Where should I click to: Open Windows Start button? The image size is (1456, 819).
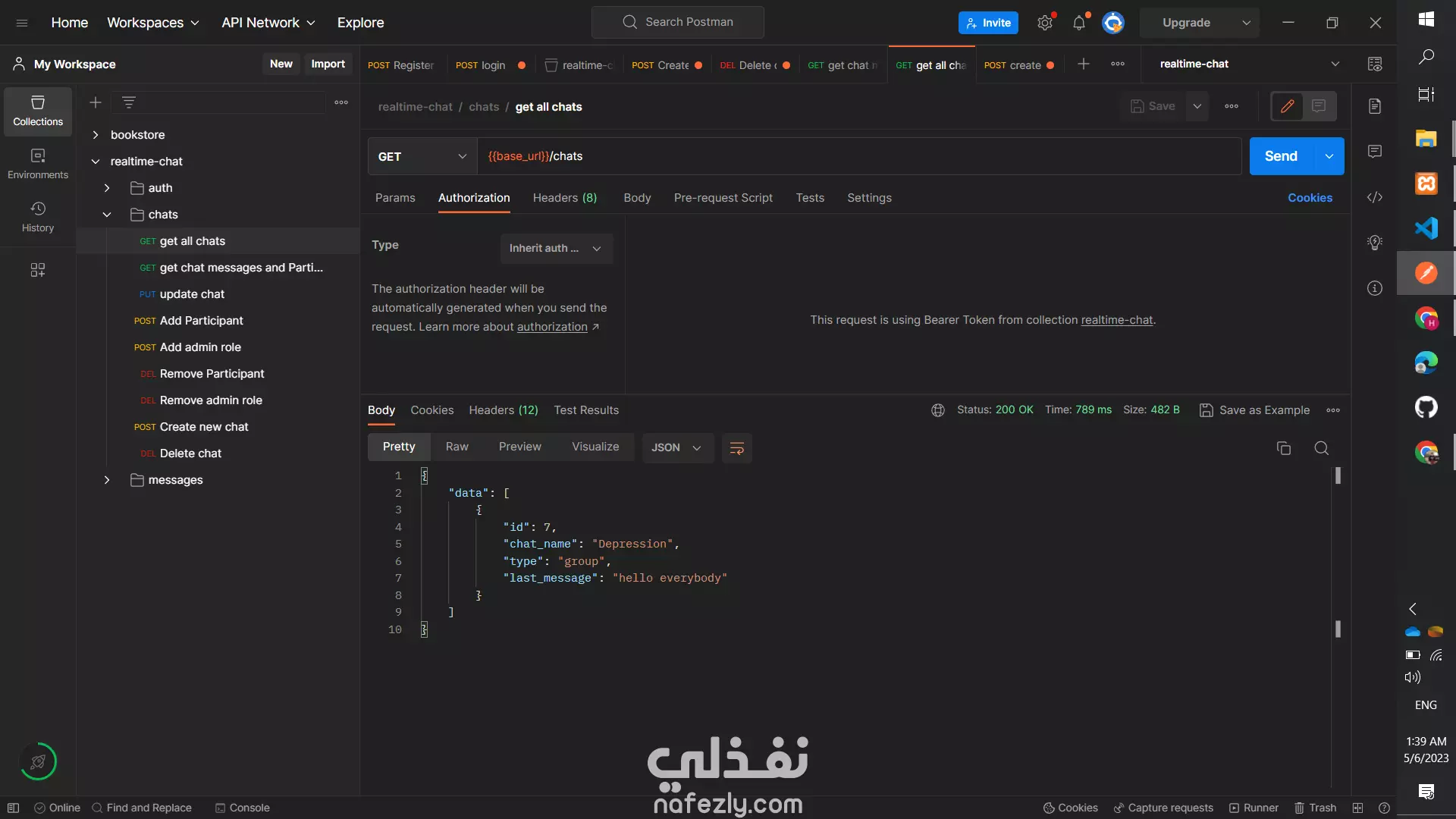pos(1426,20)
